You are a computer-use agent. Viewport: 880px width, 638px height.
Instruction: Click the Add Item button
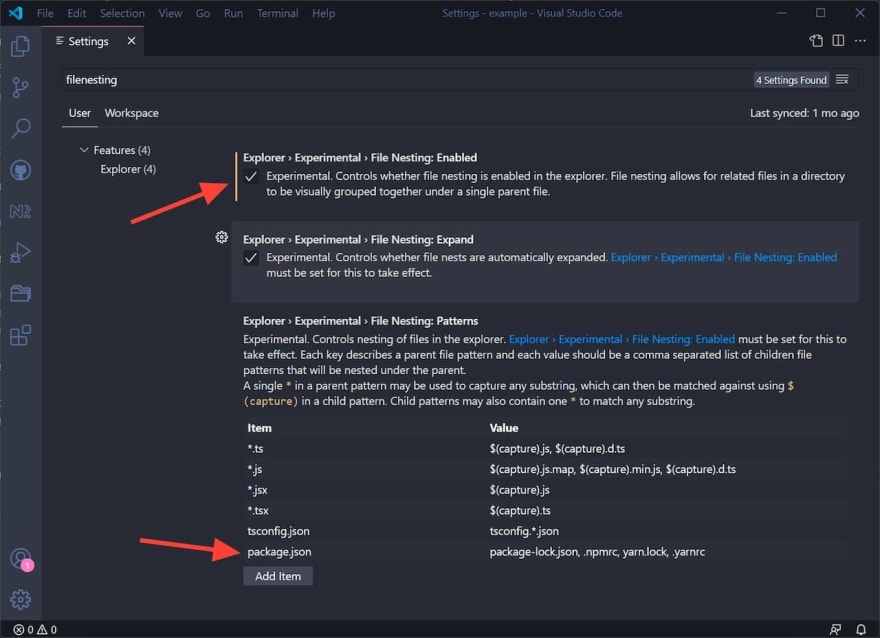click(278, 576)
